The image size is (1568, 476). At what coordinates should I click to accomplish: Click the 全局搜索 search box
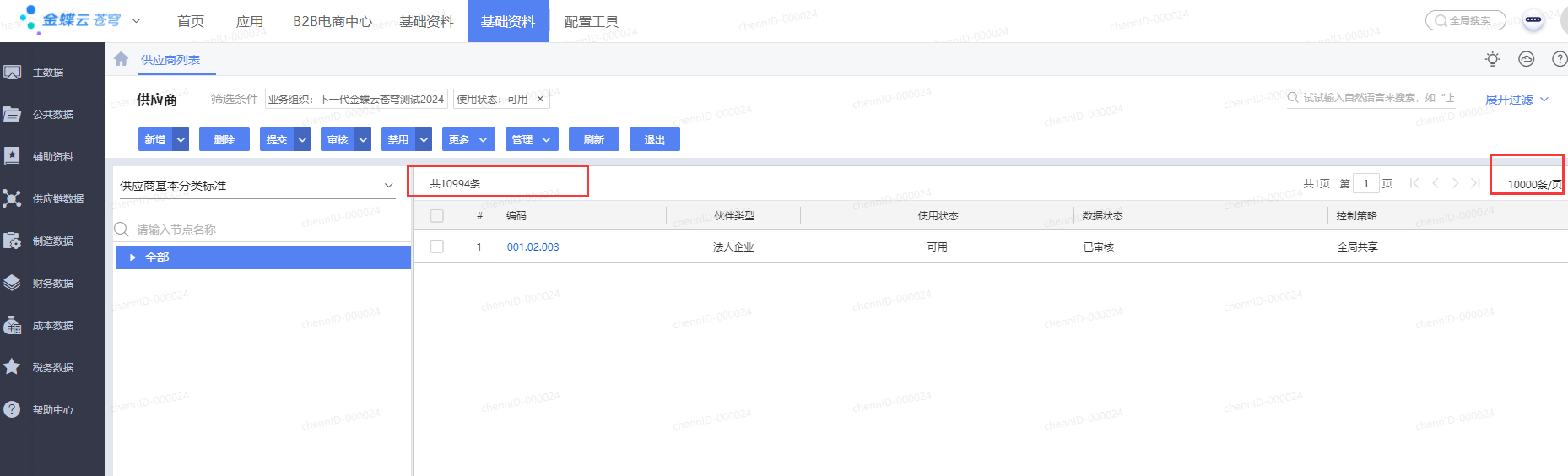point(1466,20)
